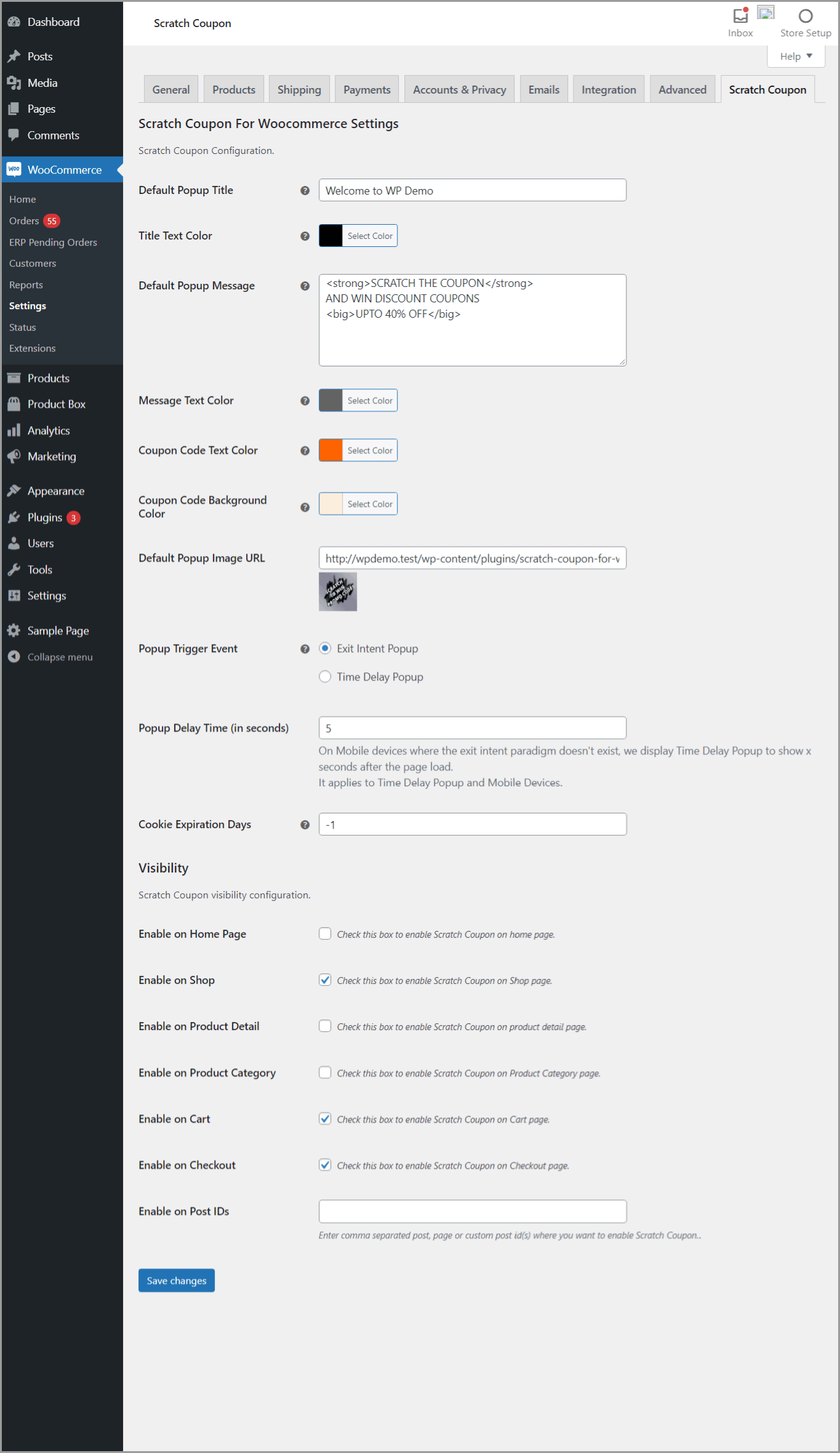Screen dimensions: 840x1453
Task: Click help icon for Message Text Color
Action: (305, 401)
